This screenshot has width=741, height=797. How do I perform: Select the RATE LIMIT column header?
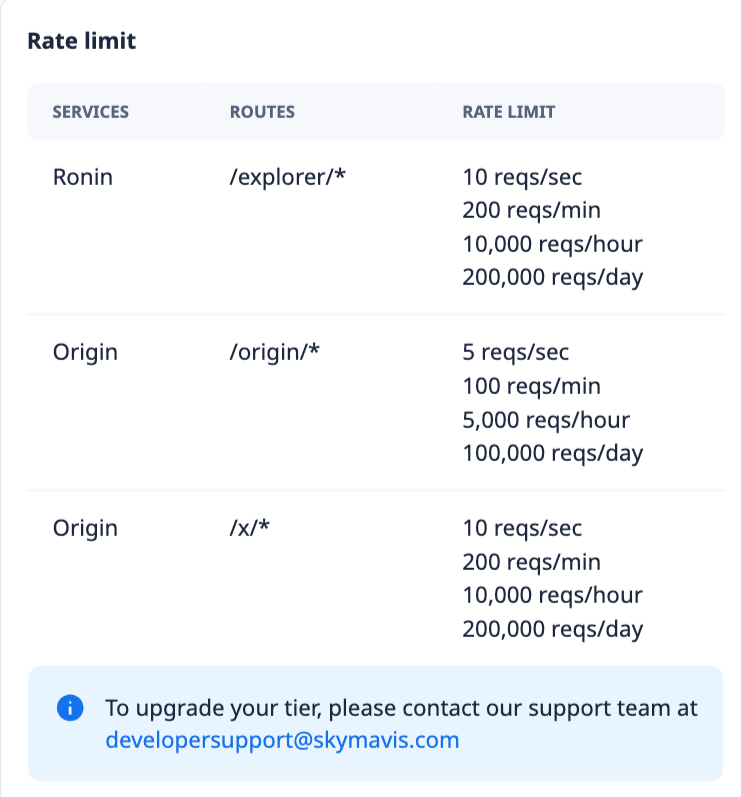coord(509,112)
